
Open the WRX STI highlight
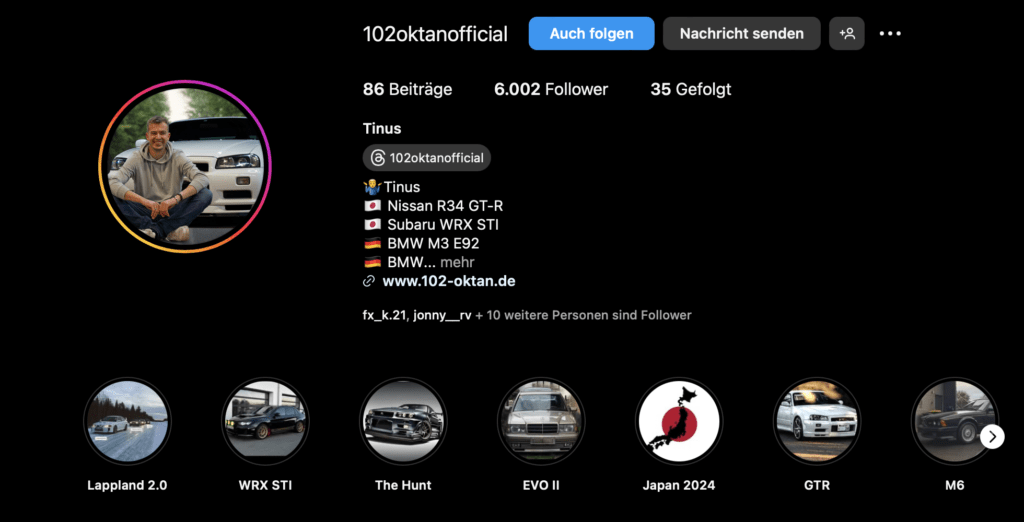pos(265,421)
